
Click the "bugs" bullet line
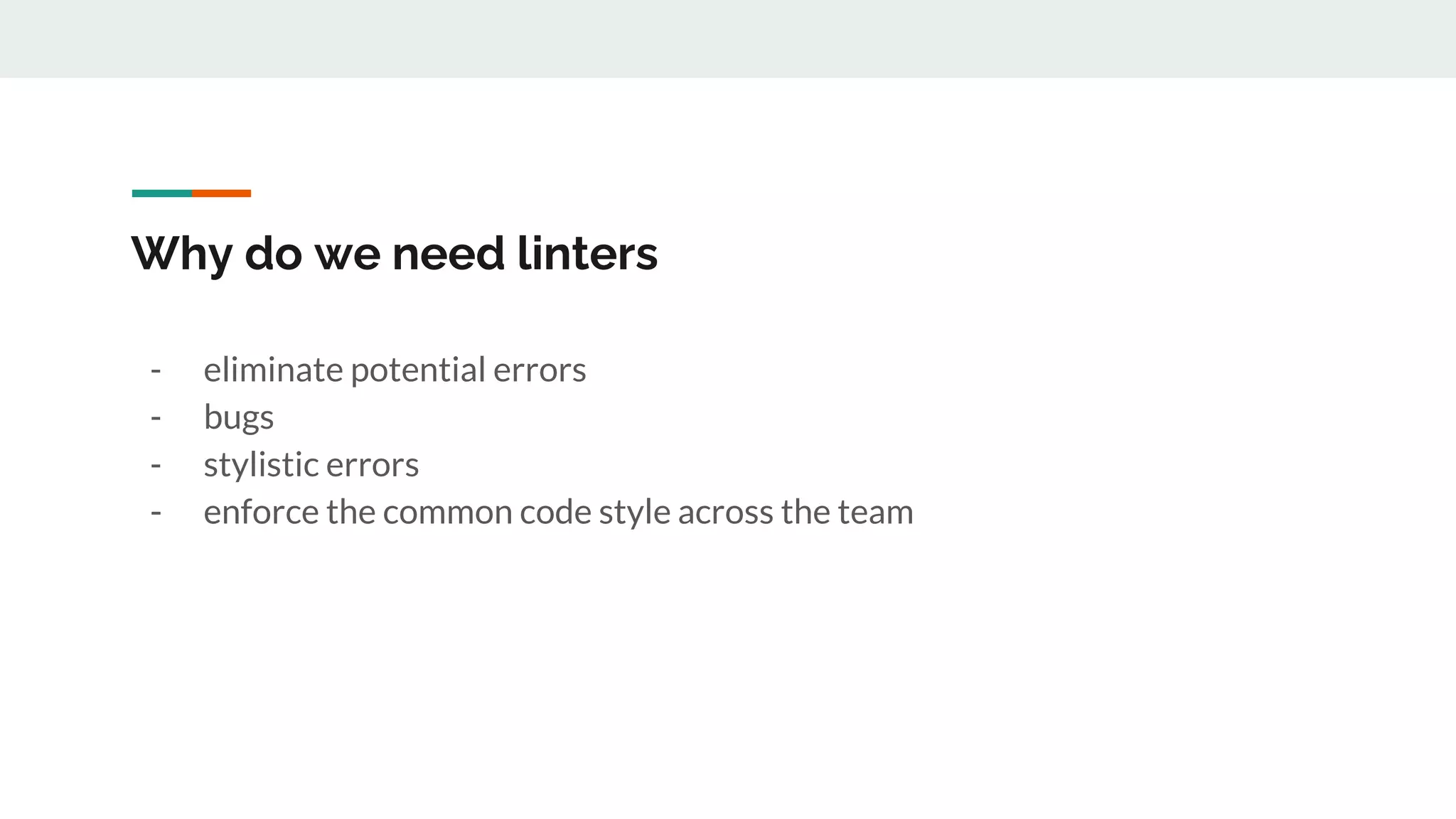pyautogui.click(x=238, y=417)
